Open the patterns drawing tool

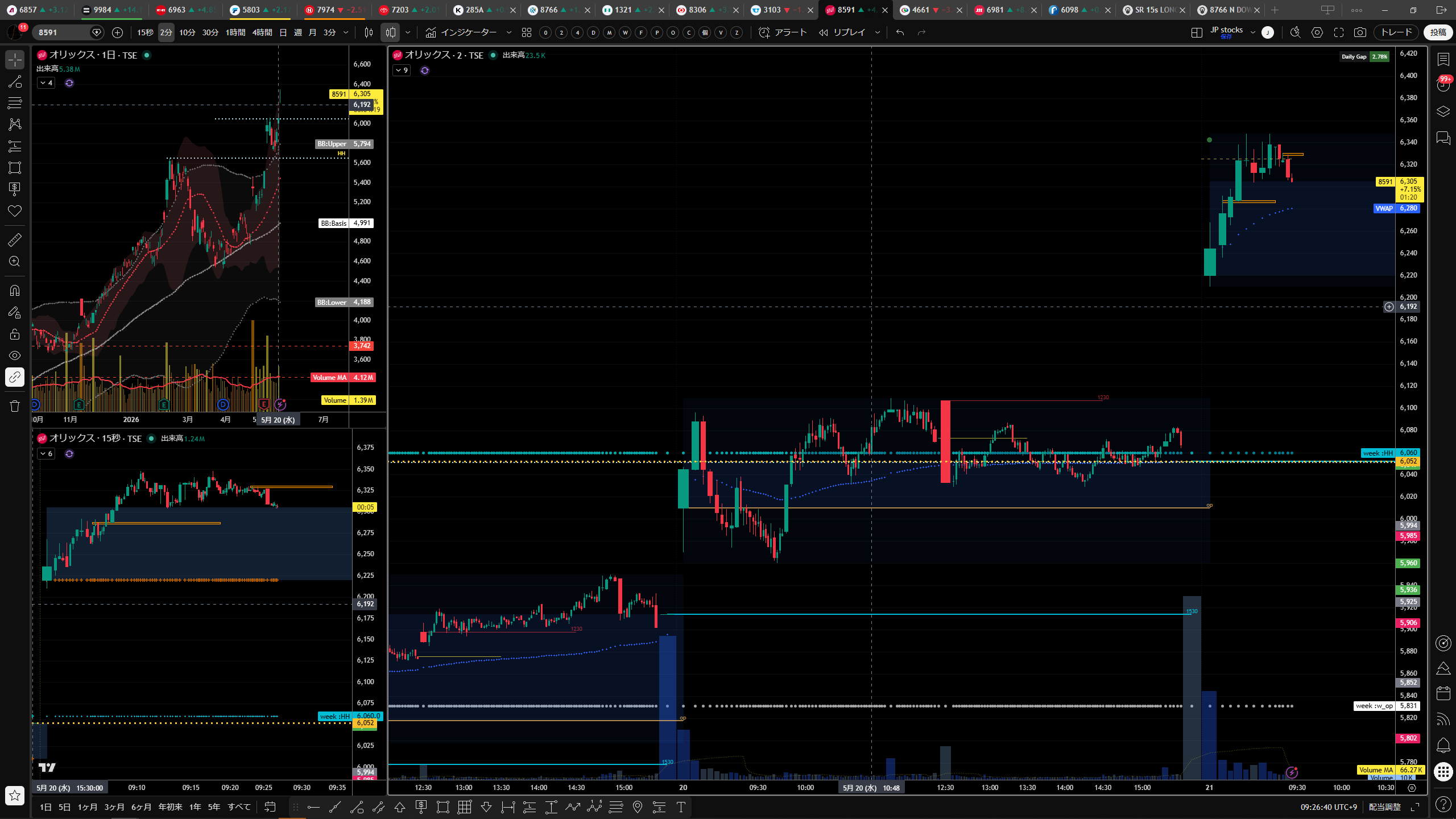pos(15,125)
